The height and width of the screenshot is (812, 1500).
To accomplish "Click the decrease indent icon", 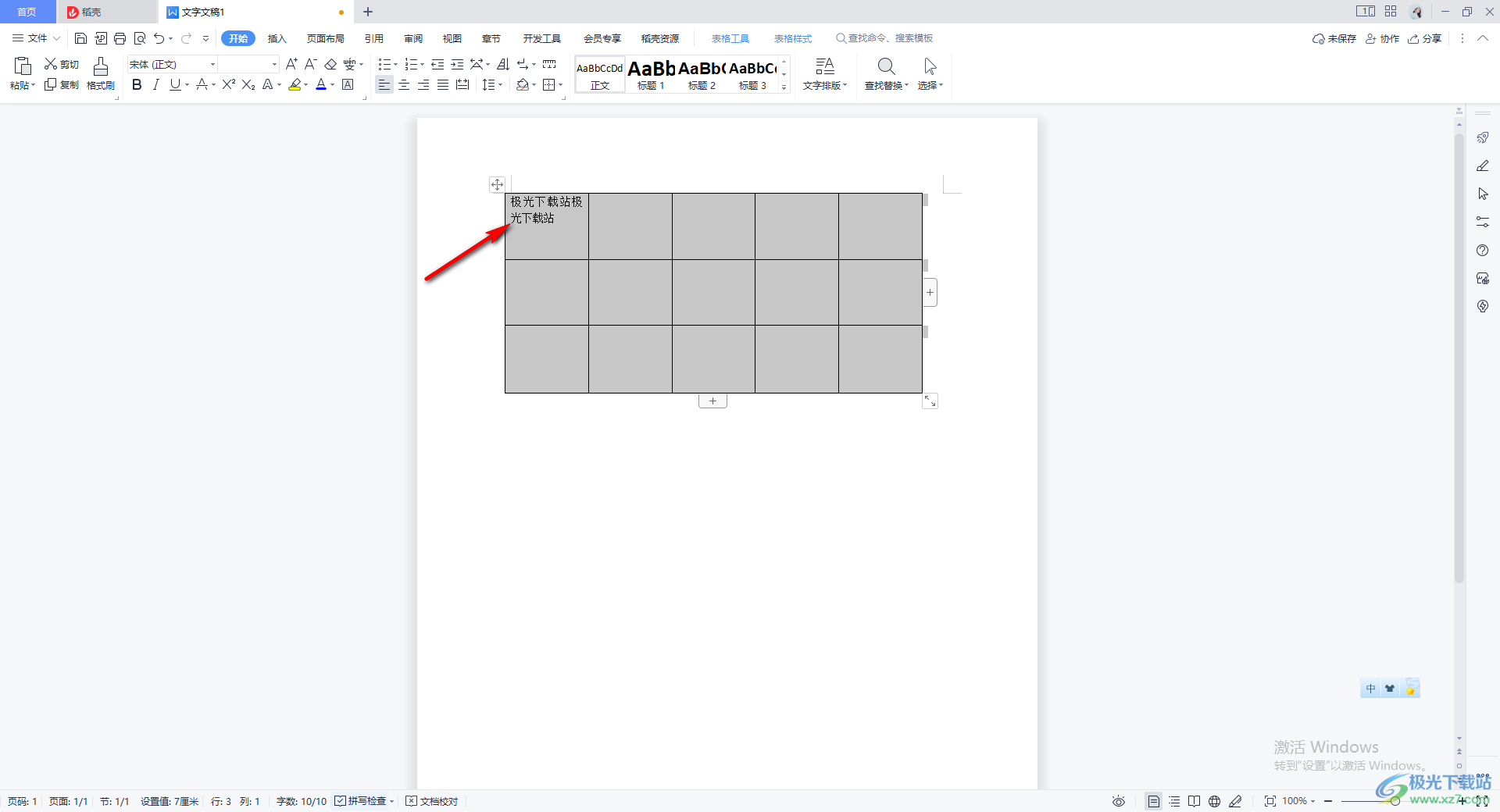I will pyautogui.click(x=437, y=64).
